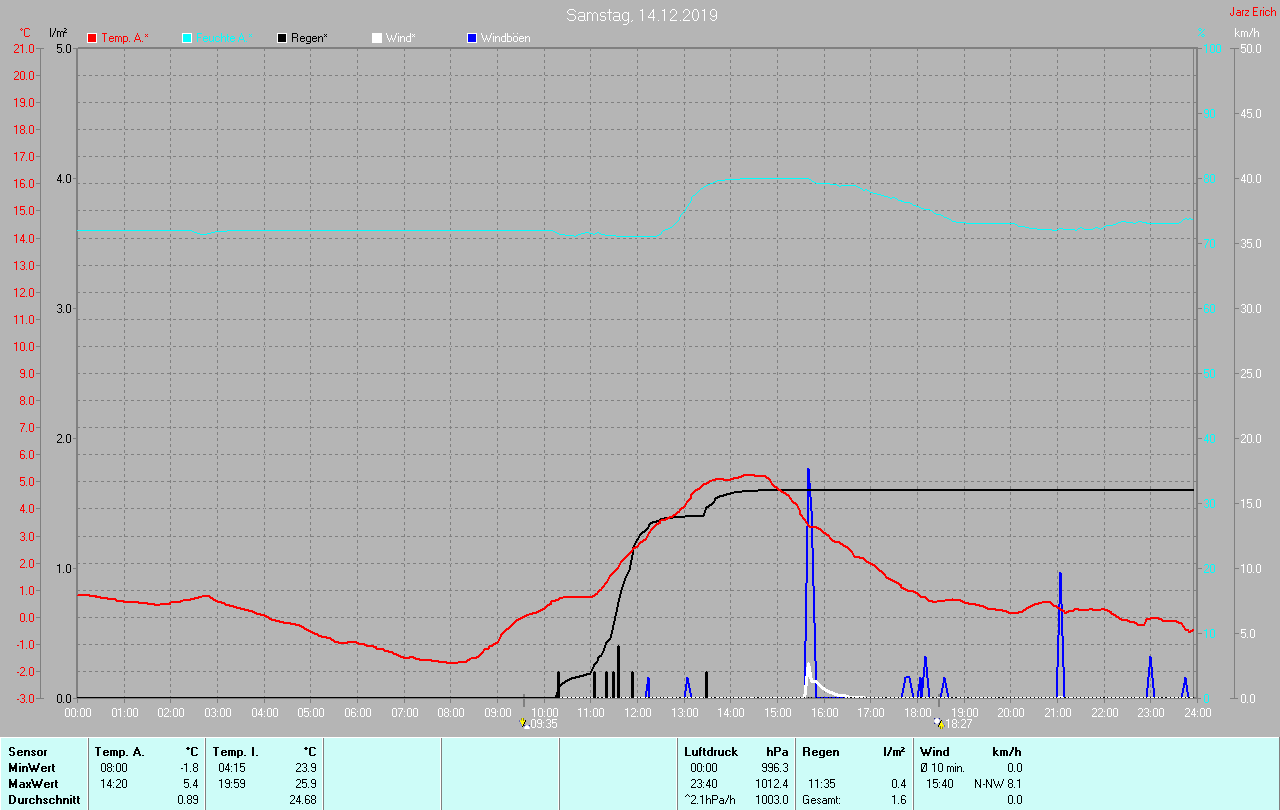The image size is (1280, 810).
Task: Click the chart title "Samstag, 14.12.2019"
Action: [642, 15]
